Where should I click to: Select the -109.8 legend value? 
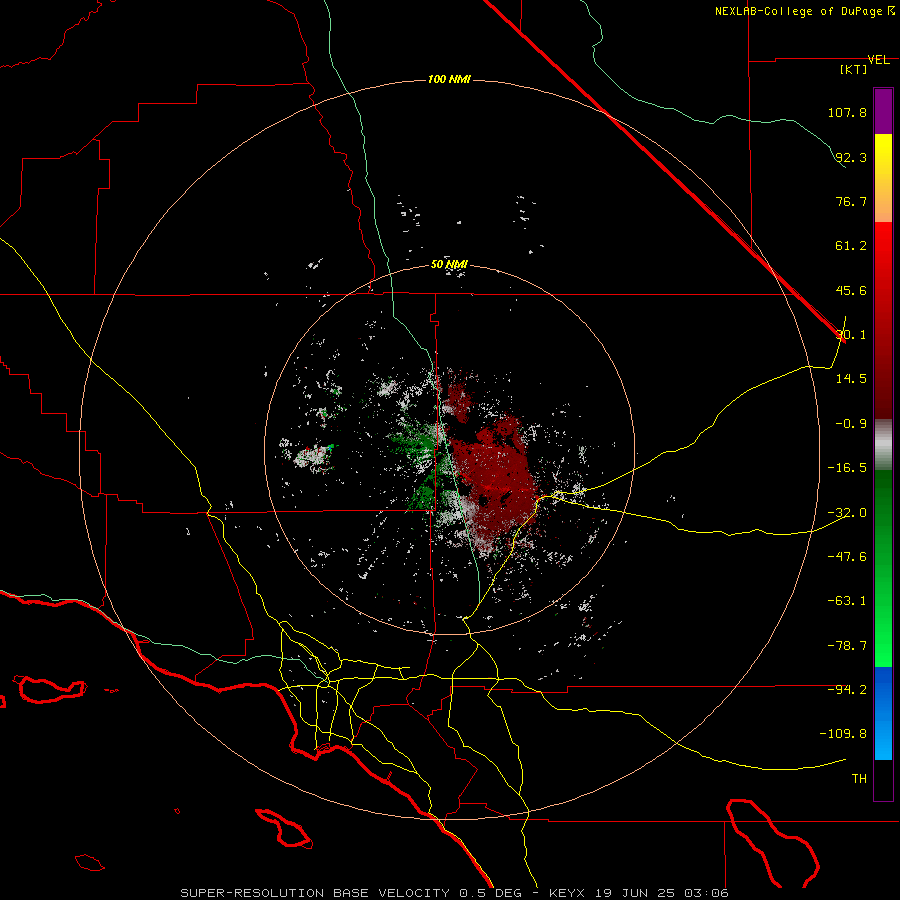tap(843, 734)
